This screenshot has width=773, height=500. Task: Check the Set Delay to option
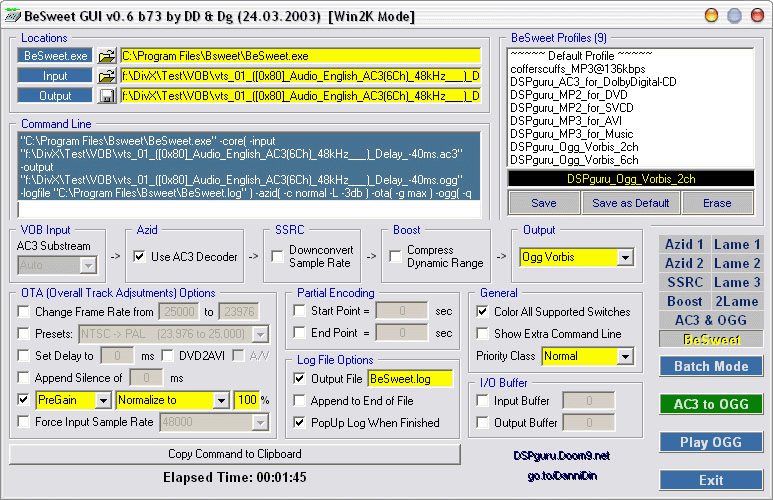[x=23, y=356]
